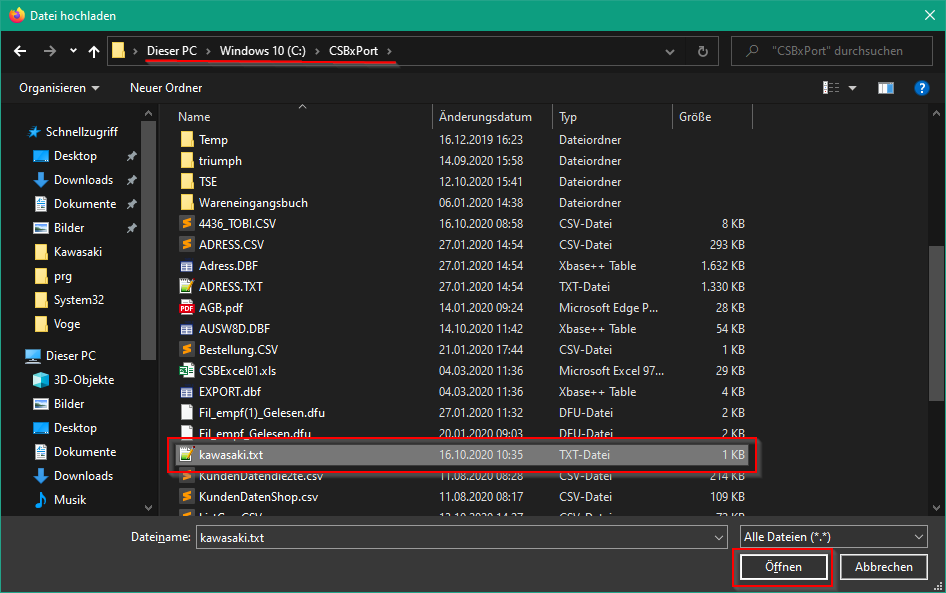Click in the Dateiname input field
Screen dimensions: 946x593
(x=454, y=538)
